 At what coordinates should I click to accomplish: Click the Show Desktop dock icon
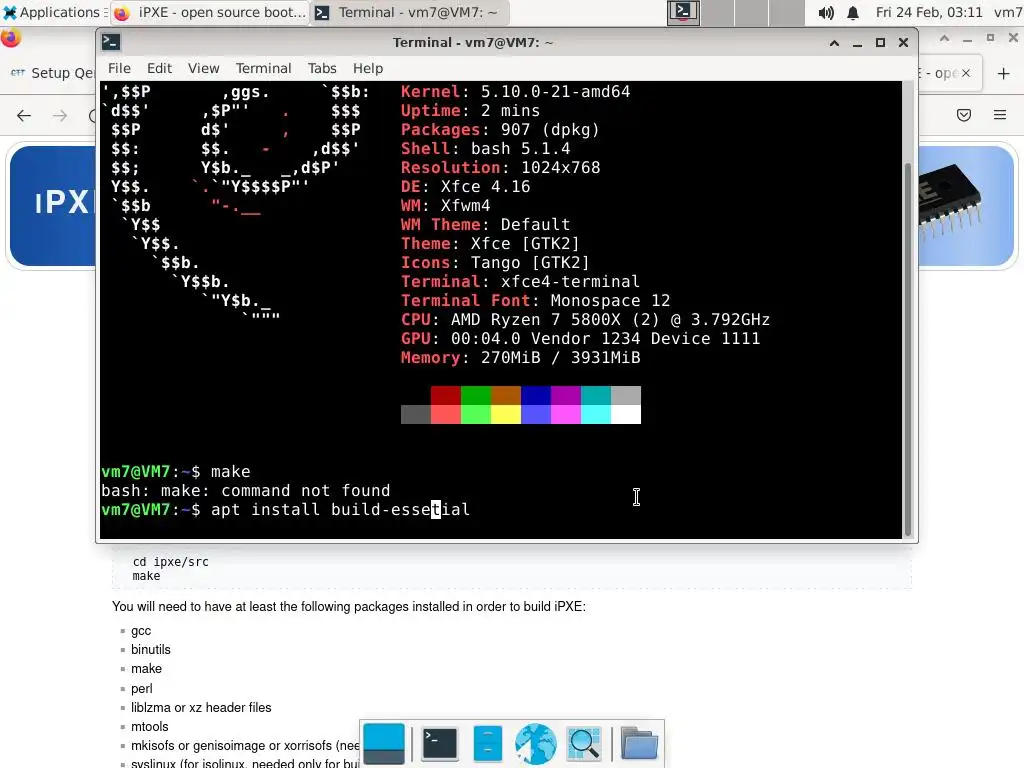pos(384,744)
